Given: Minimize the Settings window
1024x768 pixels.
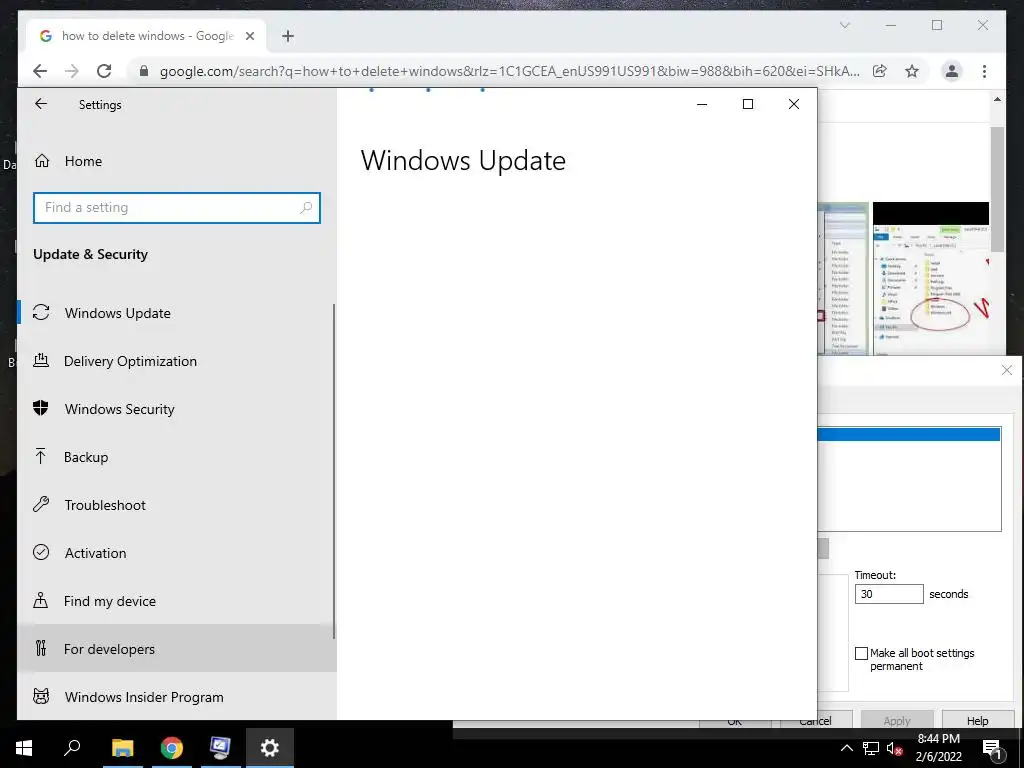Looking at the screenshot, I should pos(702,104).
